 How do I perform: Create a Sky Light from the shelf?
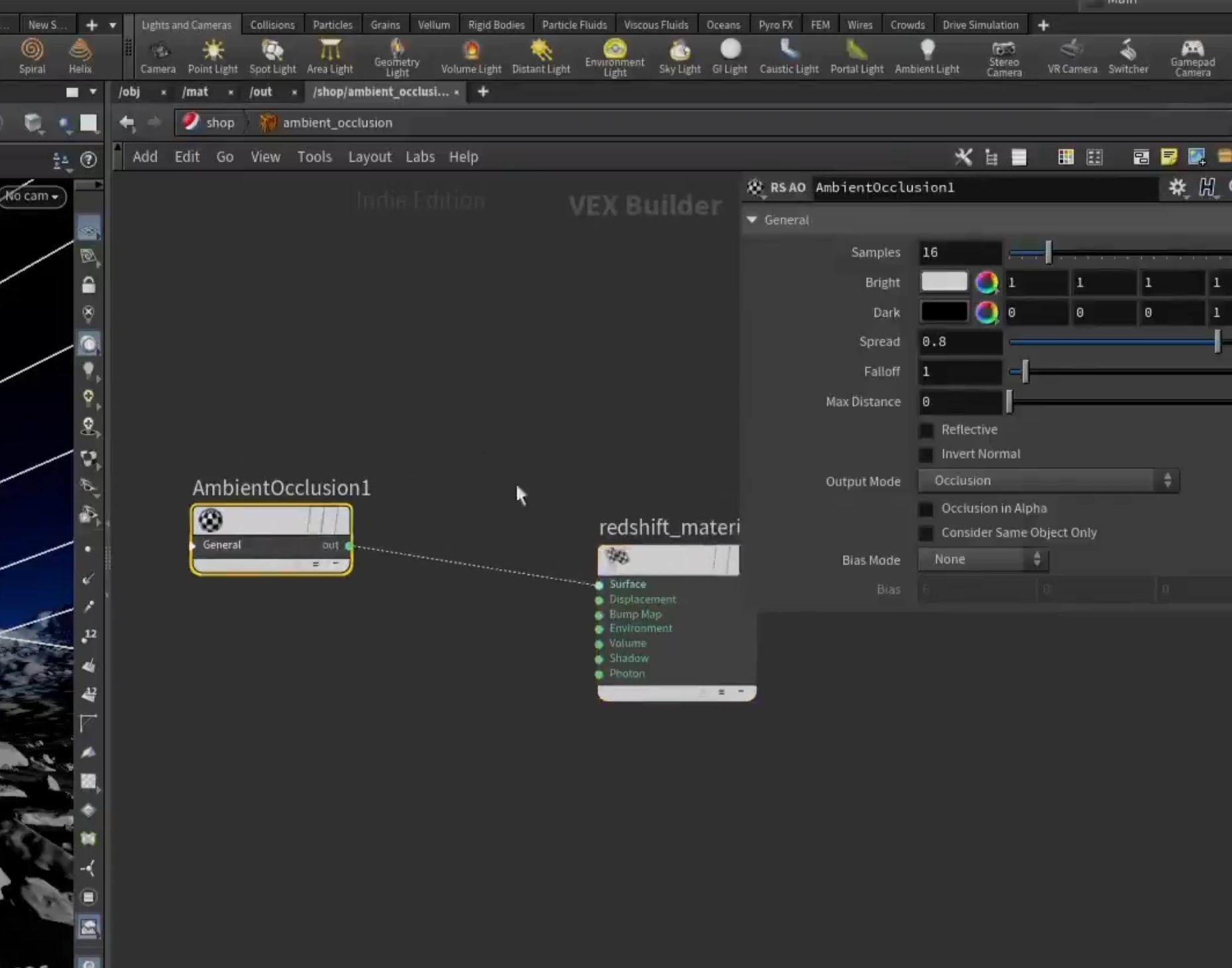[x=679, y=57]
